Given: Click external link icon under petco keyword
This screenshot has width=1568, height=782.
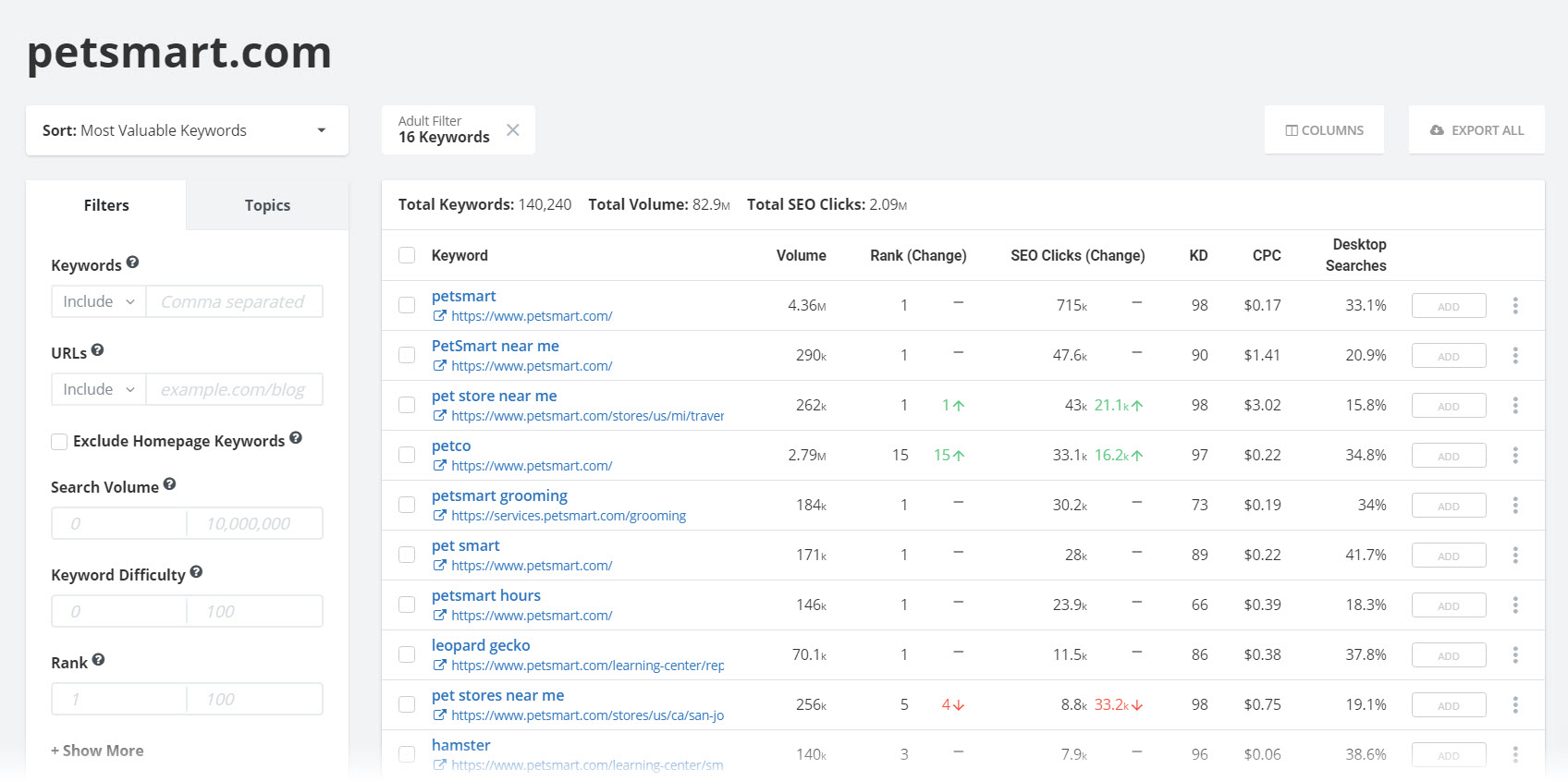Looking at the screenshot, I should pos(440,466).
